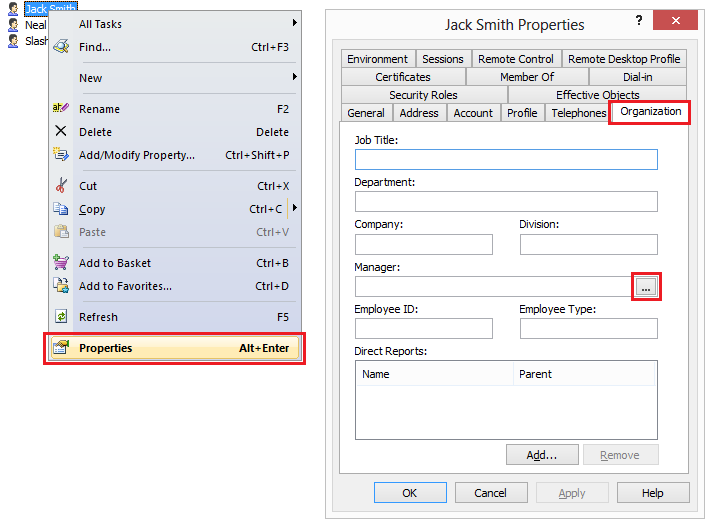Open the Copy submenu arrow
Viewport: 706px width, 519px height.
295,208
